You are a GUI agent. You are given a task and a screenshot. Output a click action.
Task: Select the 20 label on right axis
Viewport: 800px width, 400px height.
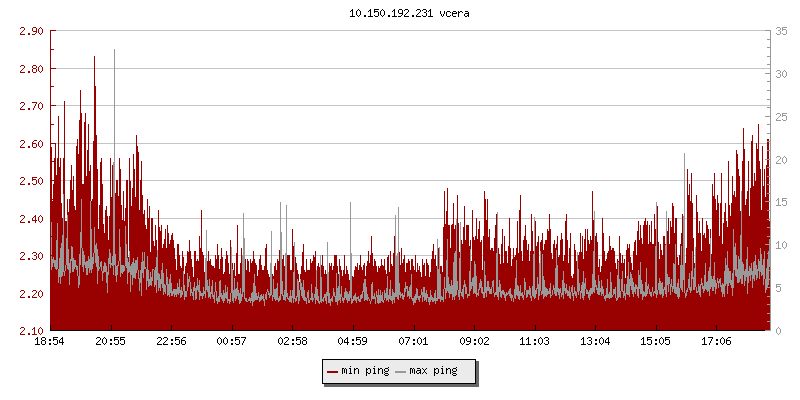(x=783, y=160)
